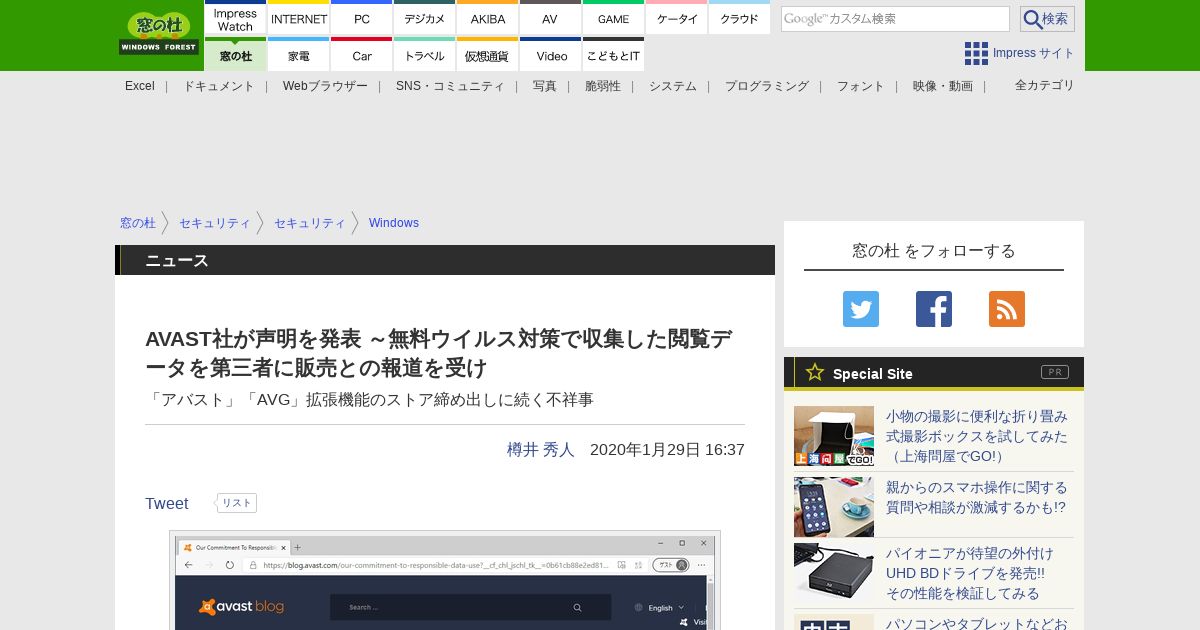Open the AKIBA tab

pos(488,19)
